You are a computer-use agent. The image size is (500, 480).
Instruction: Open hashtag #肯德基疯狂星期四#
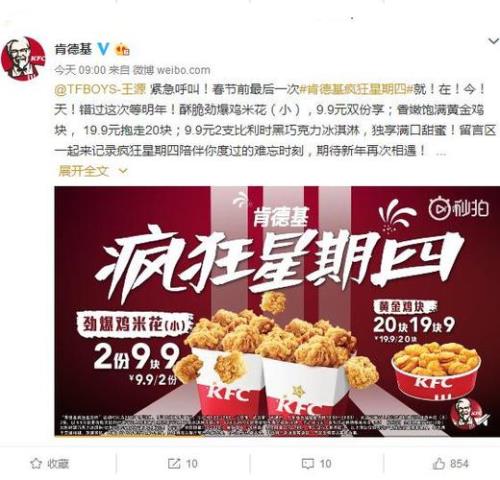click(357, 90)
